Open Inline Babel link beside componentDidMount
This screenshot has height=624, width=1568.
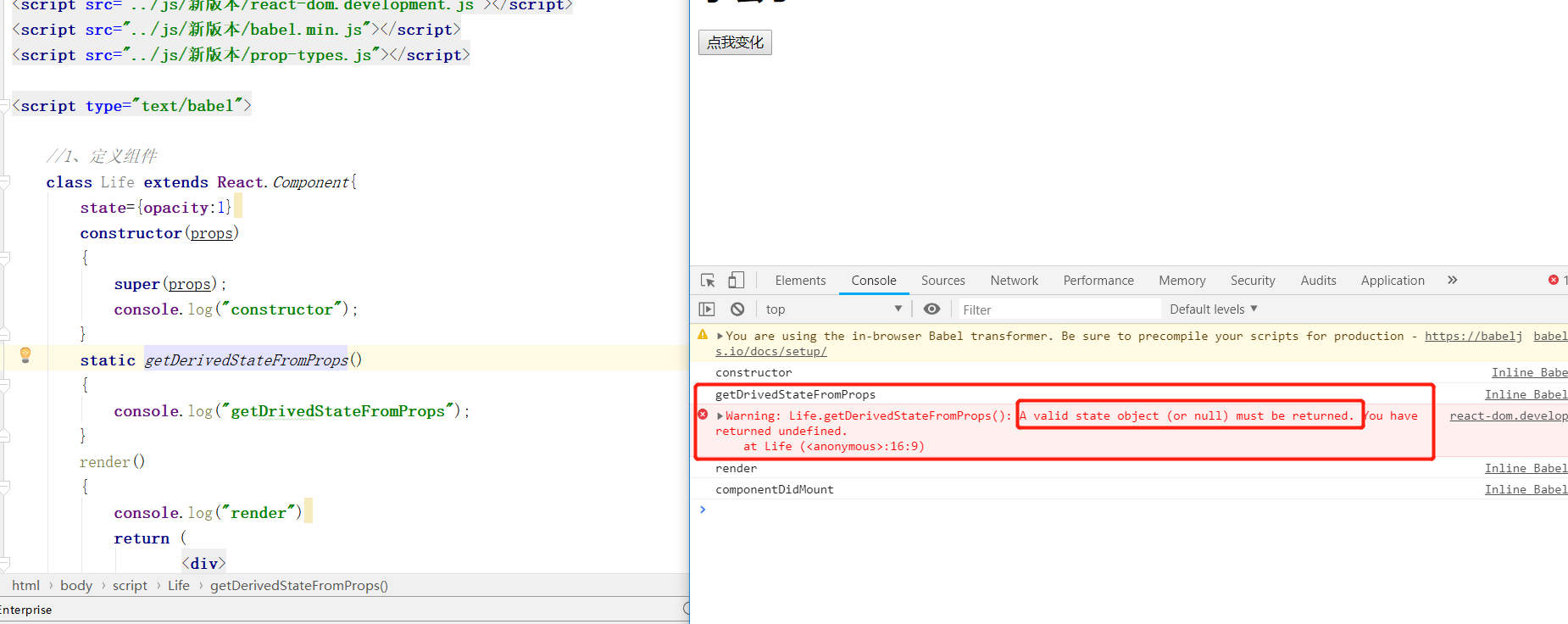(x=1526, y=489)
